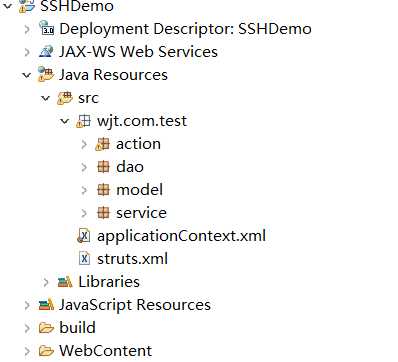Click the src source folder icon
The height and width of the screenshot is (362, 398).
tap(65, 98)
